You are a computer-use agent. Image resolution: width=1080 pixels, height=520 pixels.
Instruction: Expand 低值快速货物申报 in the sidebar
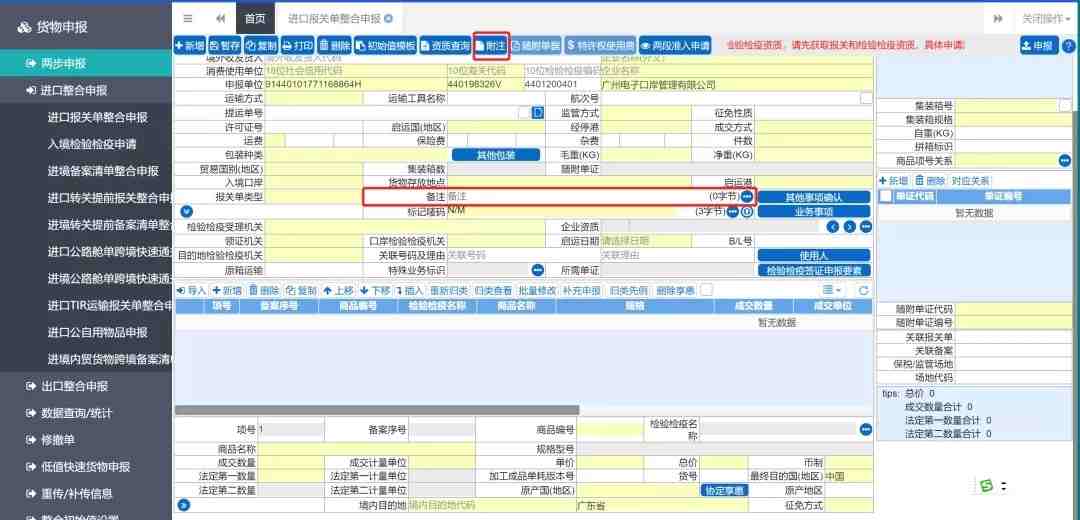click(85, 466)
